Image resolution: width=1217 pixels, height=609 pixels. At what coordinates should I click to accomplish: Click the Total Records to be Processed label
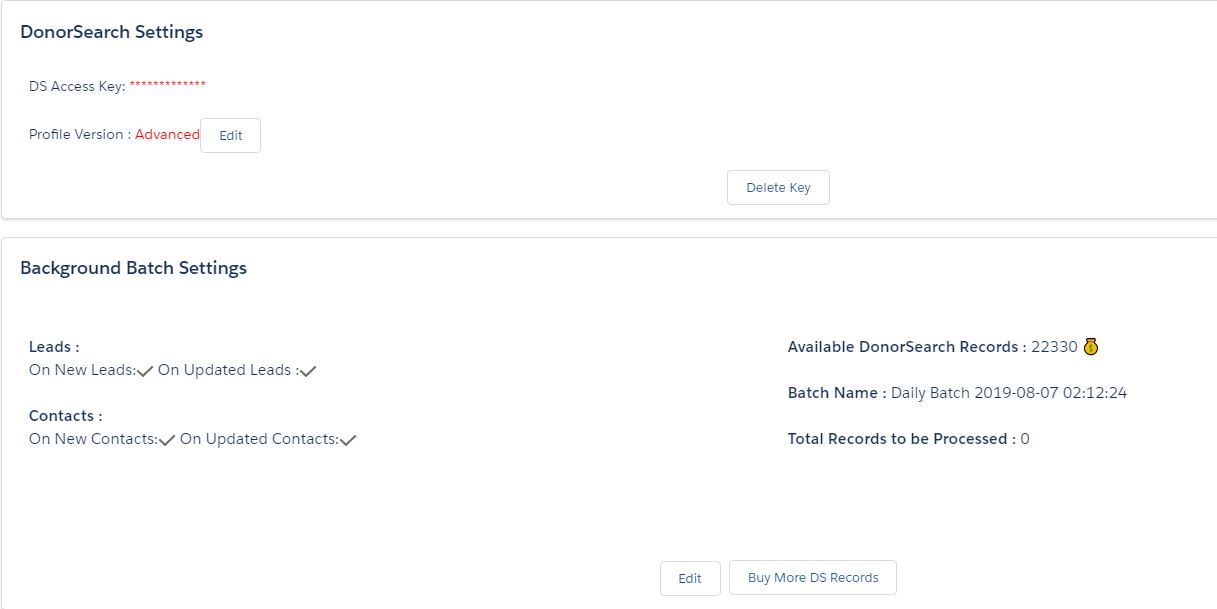[x=901, y=439]
